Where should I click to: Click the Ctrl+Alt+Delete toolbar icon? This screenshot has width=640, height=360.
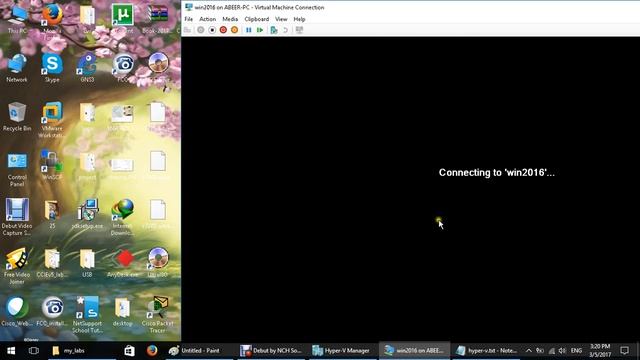click(188, 30)
